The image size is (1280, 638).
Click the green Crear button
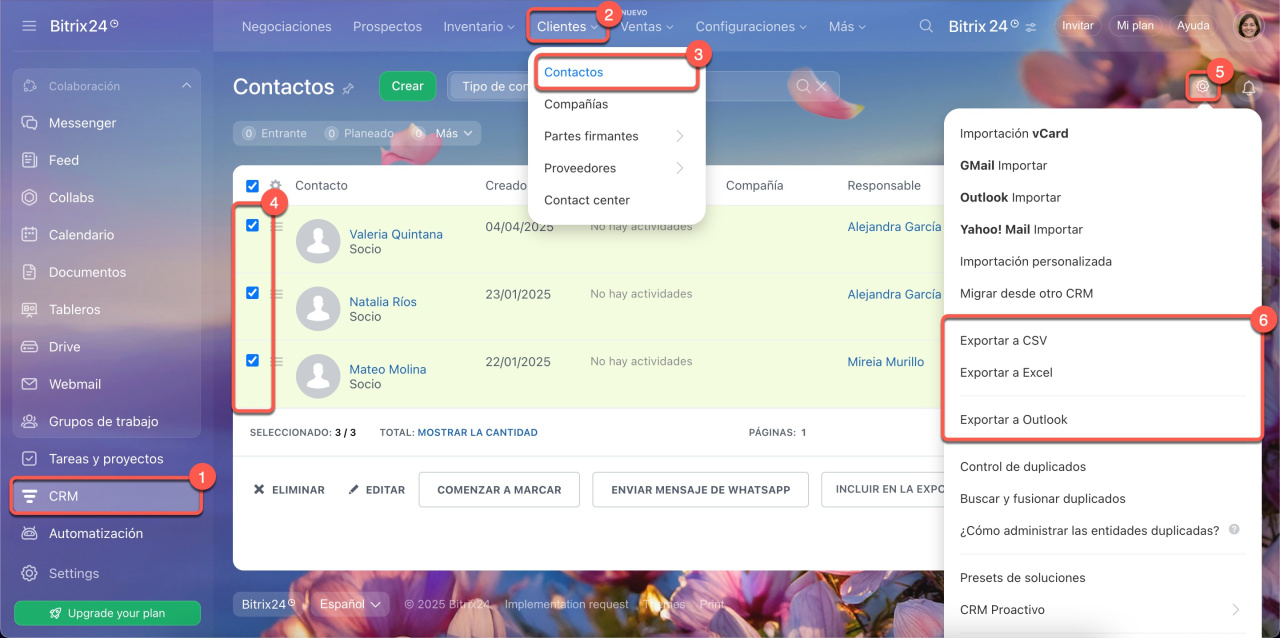(x=407, y=86)
